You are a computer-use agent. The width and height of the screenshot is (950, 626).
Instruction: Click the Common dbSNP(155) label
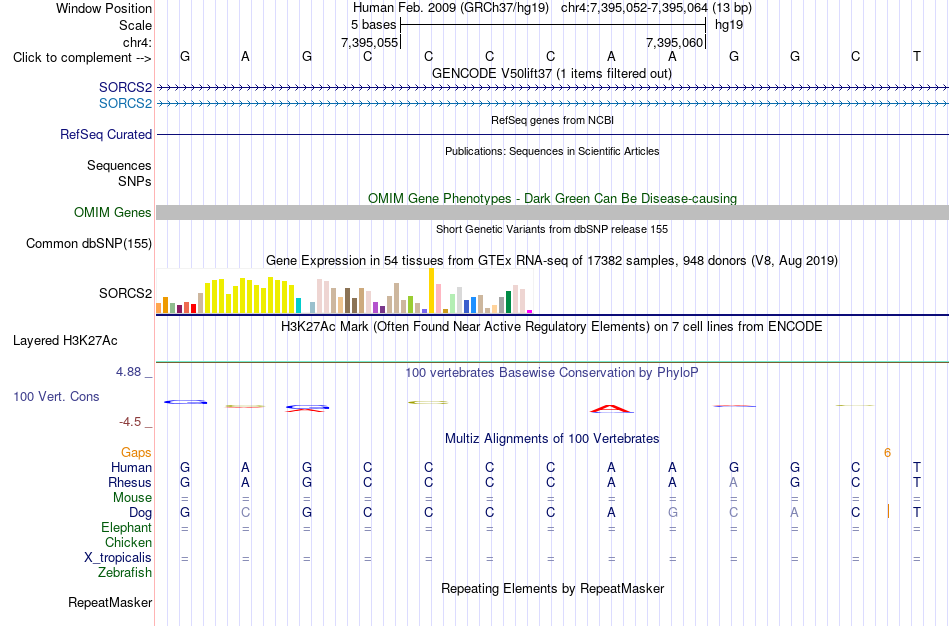pyautogui.click(x=88, y=244)
